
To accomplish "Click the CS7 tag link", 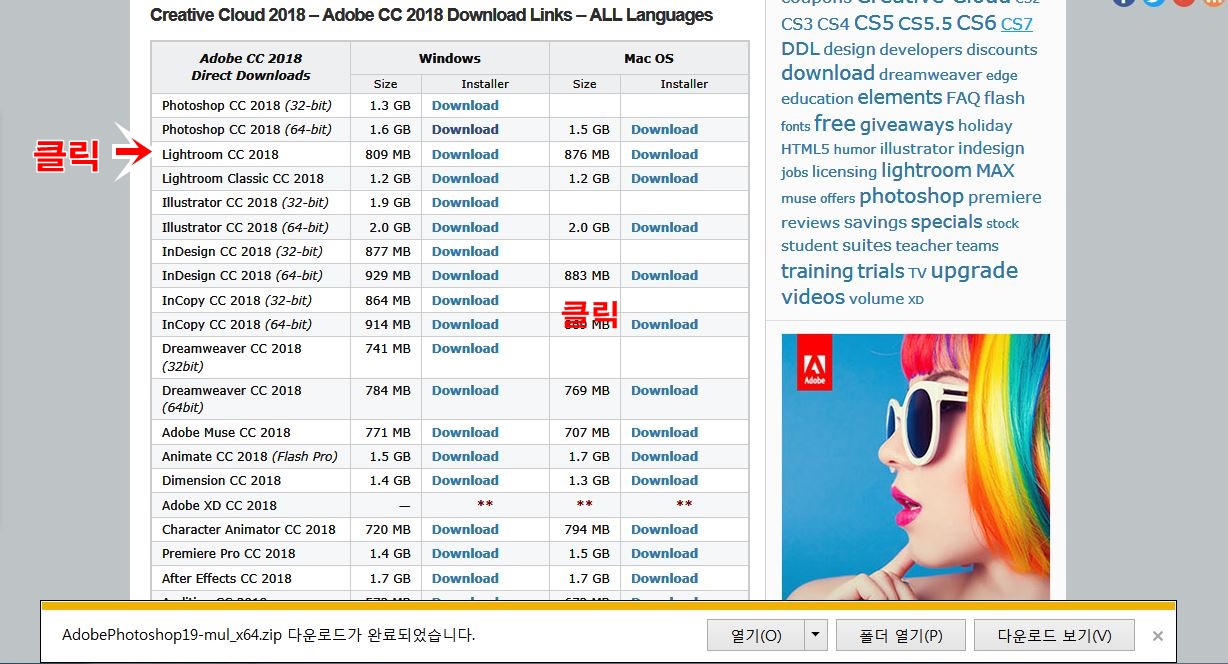I will point(1017,24).
